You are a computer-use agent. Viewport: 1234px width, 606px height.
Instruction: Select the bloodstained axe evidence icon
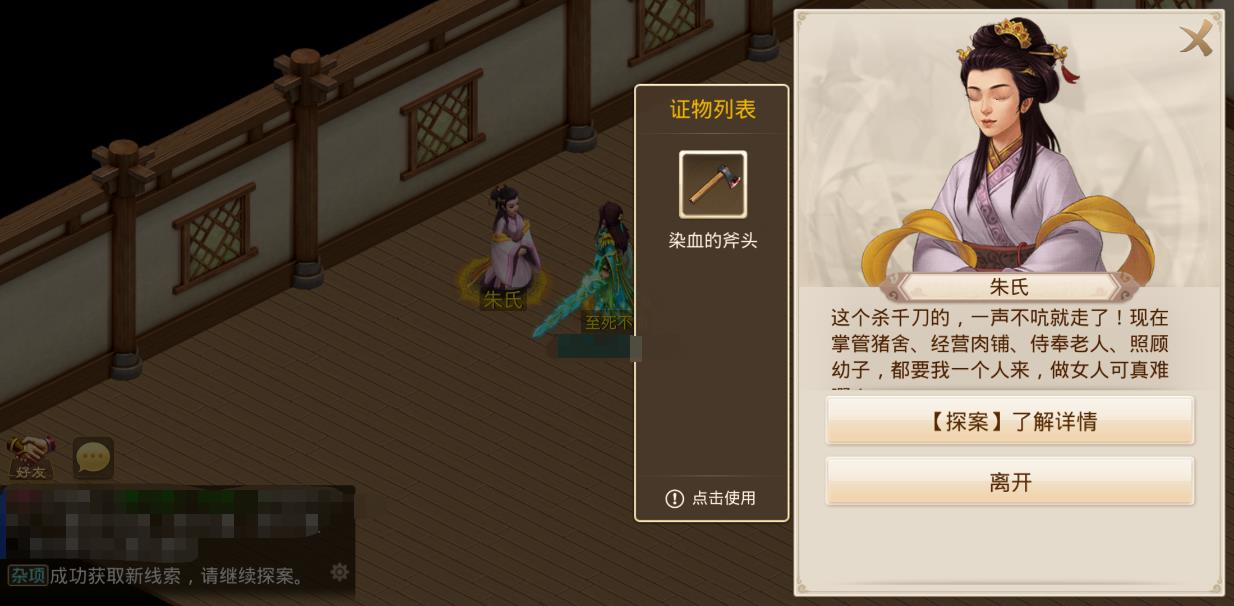[713, 184]
